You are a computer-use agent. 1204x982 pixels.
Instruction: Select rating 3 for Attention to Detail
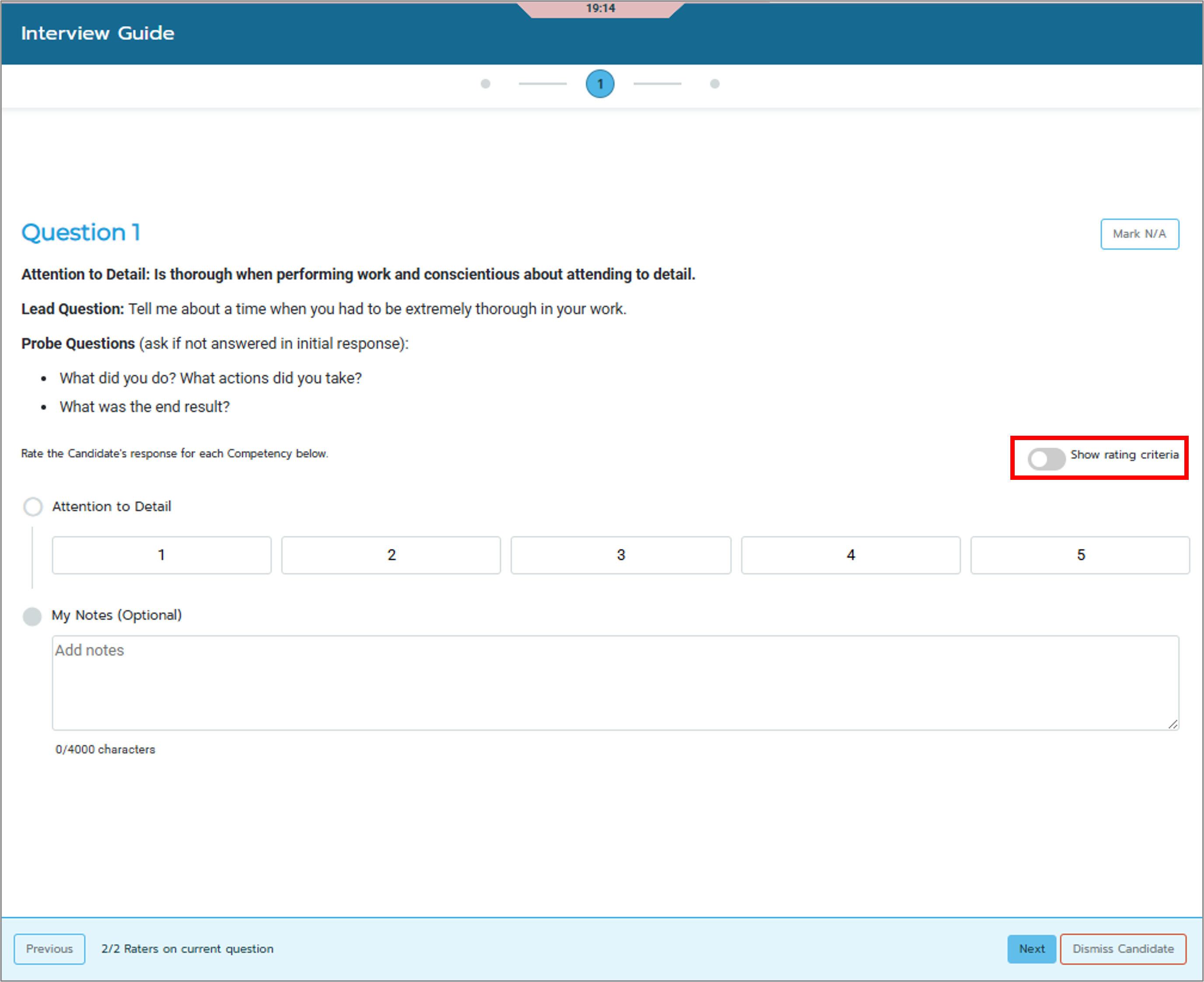(x=621, y=555)
